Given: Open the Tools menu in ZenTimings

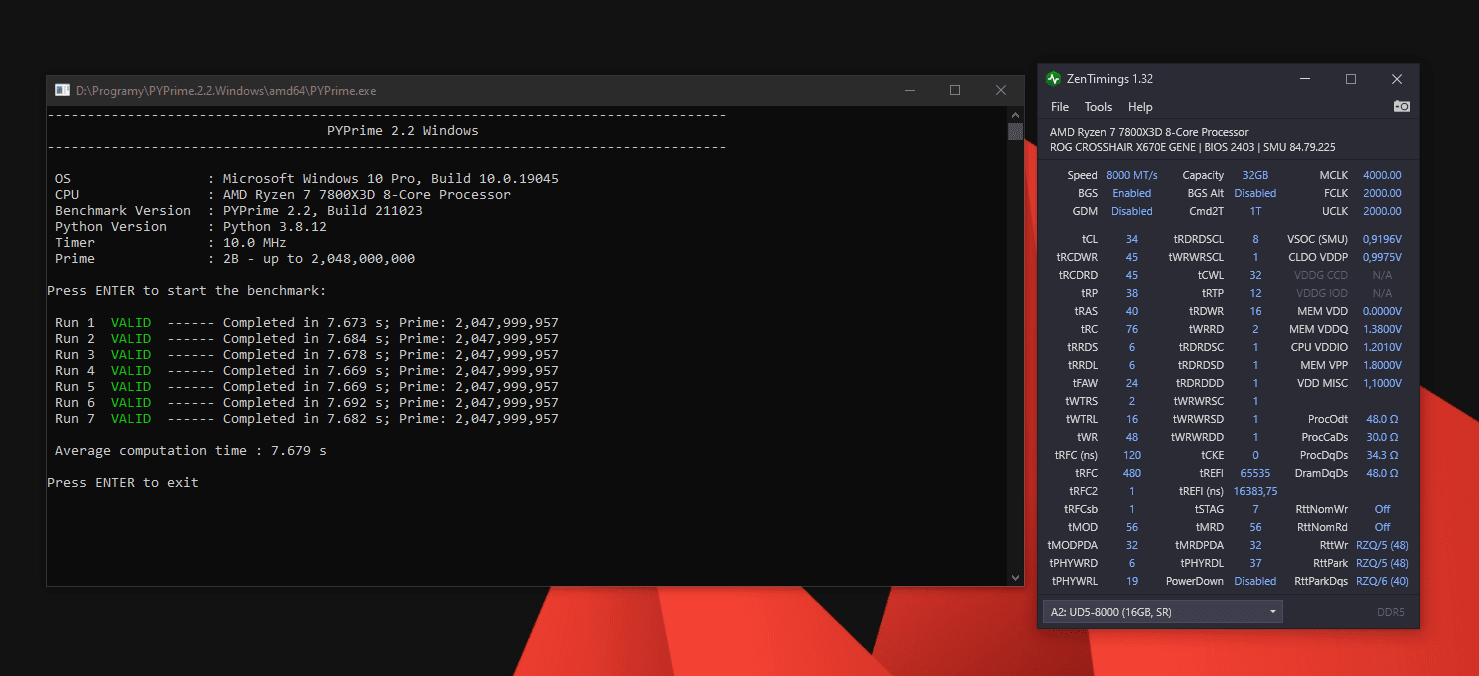Looking at the screenshot, I should (1098, 107).
